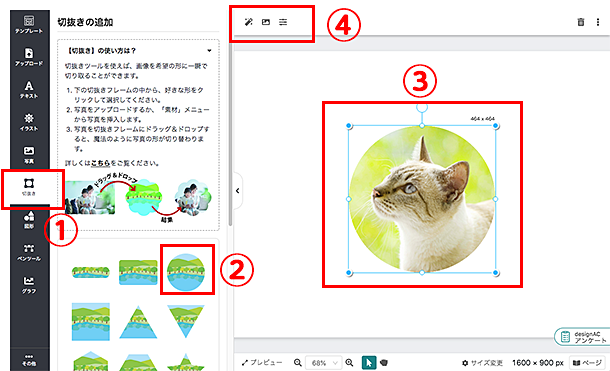The width and height of the screenshot is (610, 371).
Task: Choose the upward triangle cutout frame
Action: click(138, 322)
